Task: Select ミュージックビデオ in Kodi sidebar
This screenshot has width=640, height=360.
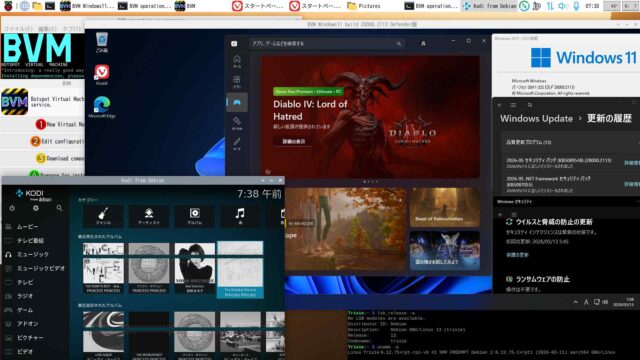Action: 41,268
